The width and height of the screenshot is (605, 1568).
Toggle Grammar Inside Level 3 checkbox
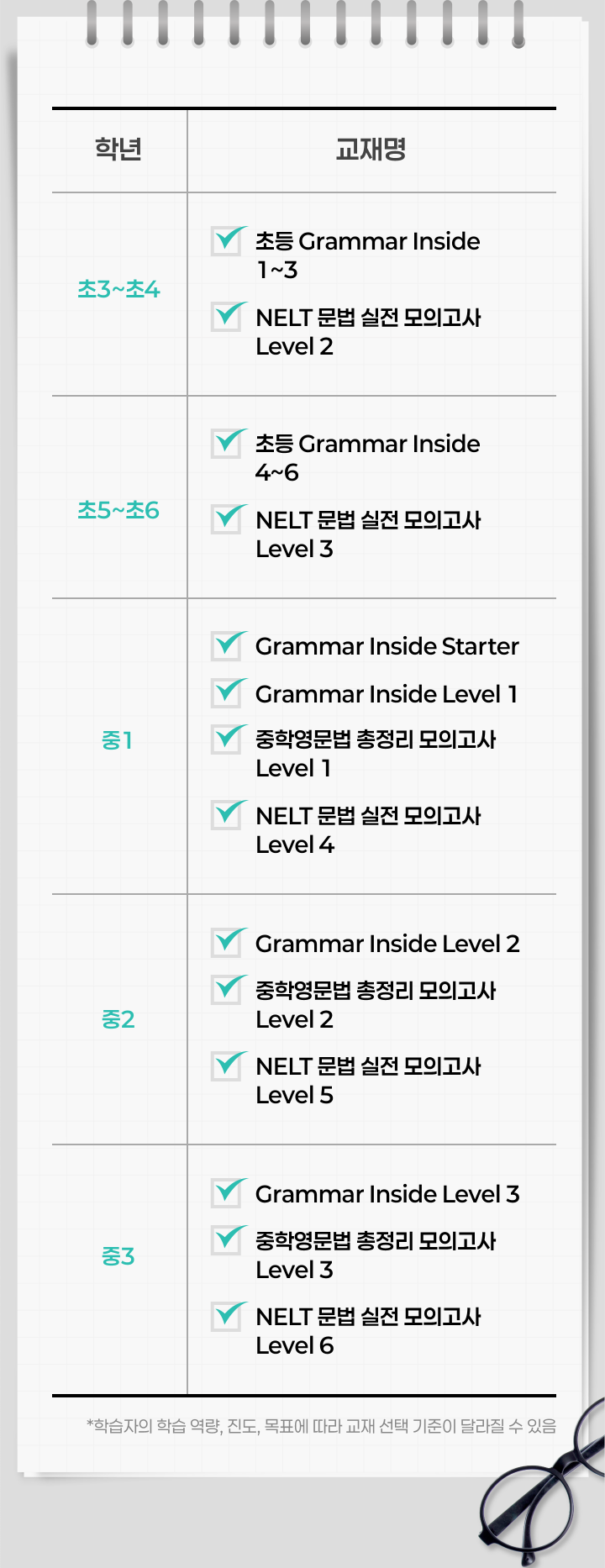tap(227, 1193)
